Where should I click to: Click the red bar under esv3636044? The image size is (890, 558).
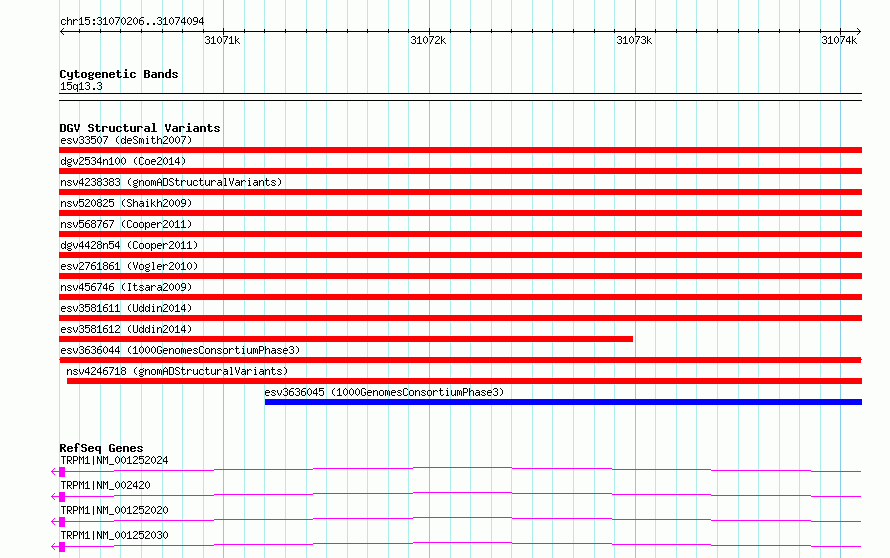[x=460, y=360]
